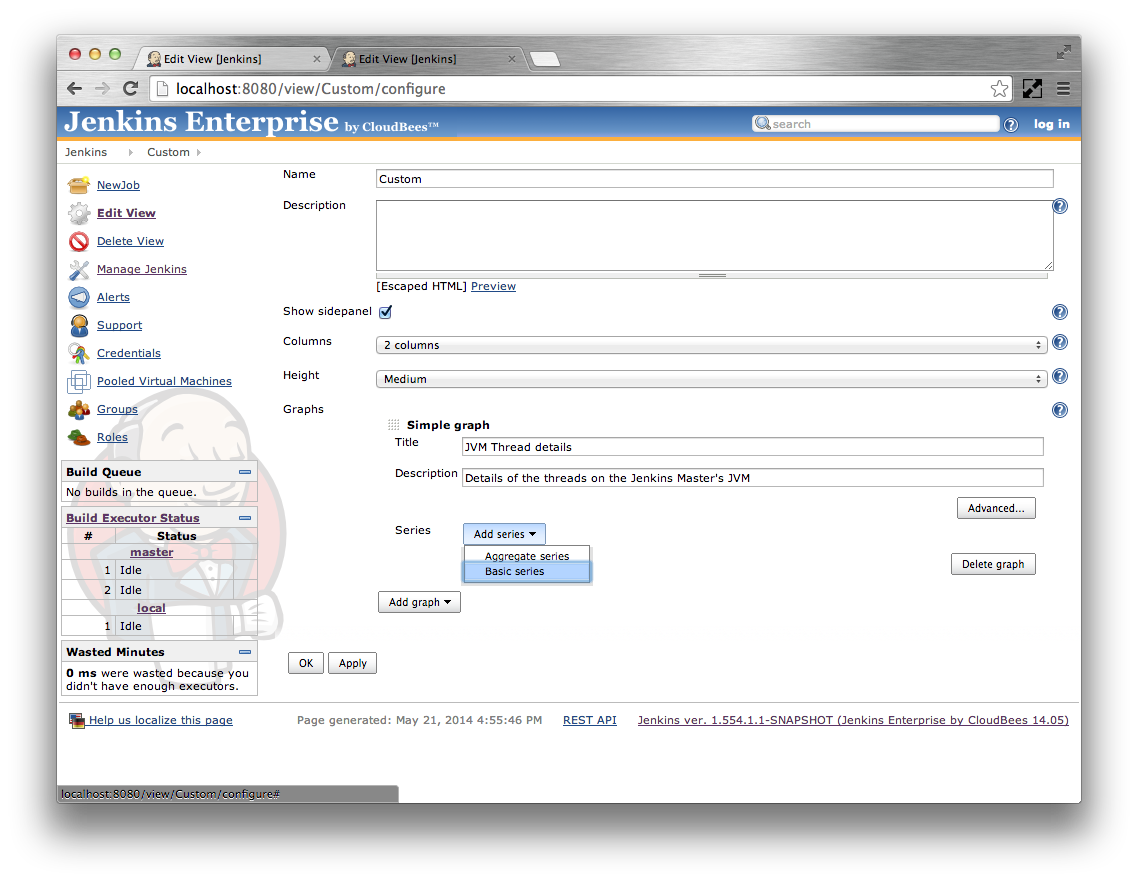1138x882 pixels.
Task: Click the browser fullscreen extension icon
Action: pyautogui.click(x=1032, y=89)
